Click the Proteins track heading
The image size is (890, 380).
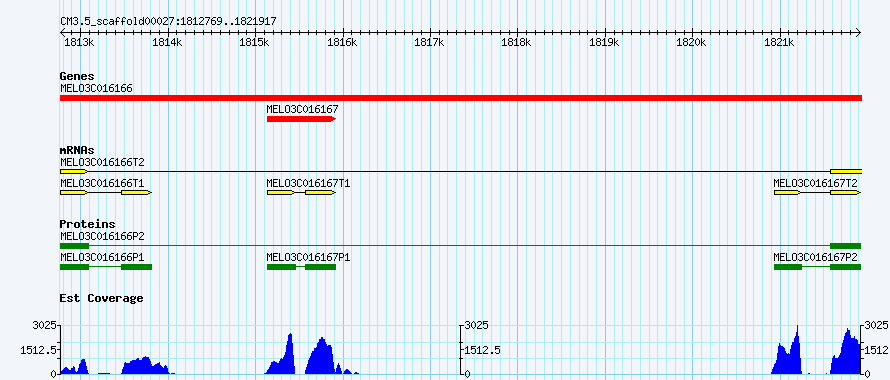pyautogui.click(x=87, y=224)
